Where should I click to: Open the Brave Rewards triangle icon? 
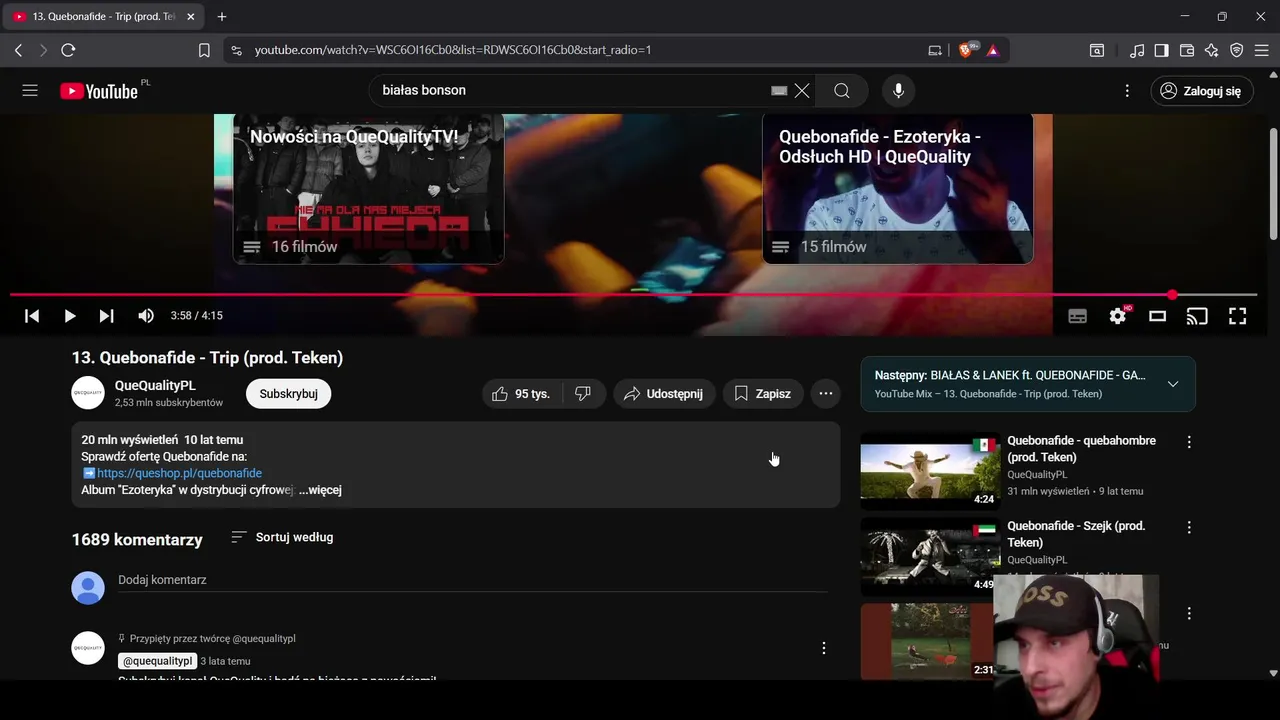tap(993, 50)
